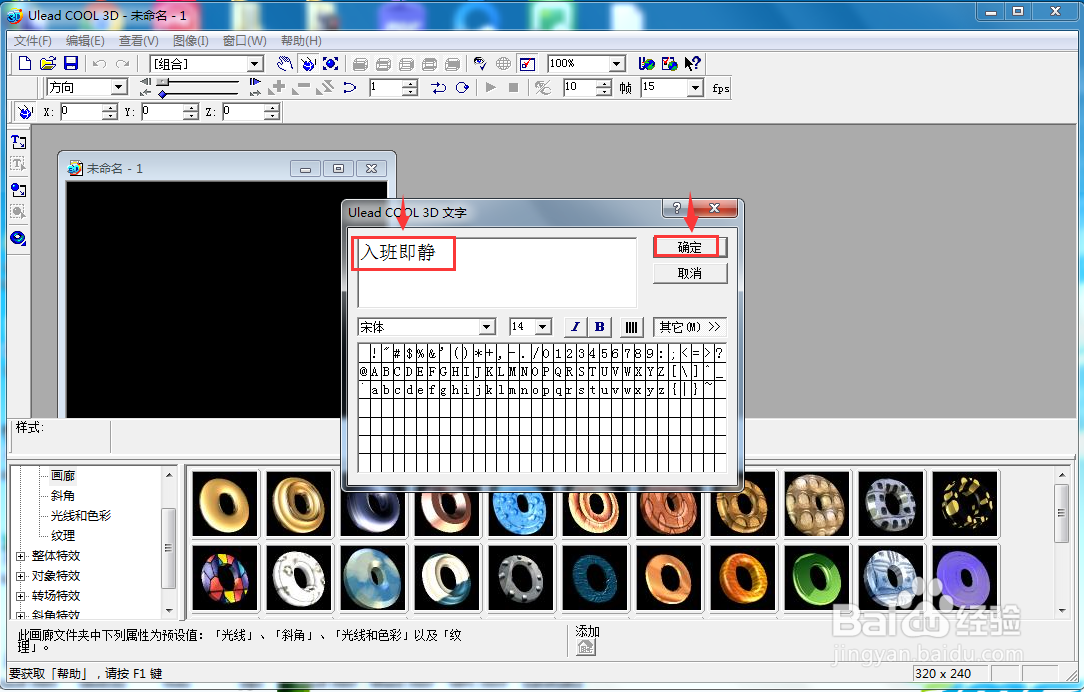Click the Insert text tool

(x=19, y=142)
